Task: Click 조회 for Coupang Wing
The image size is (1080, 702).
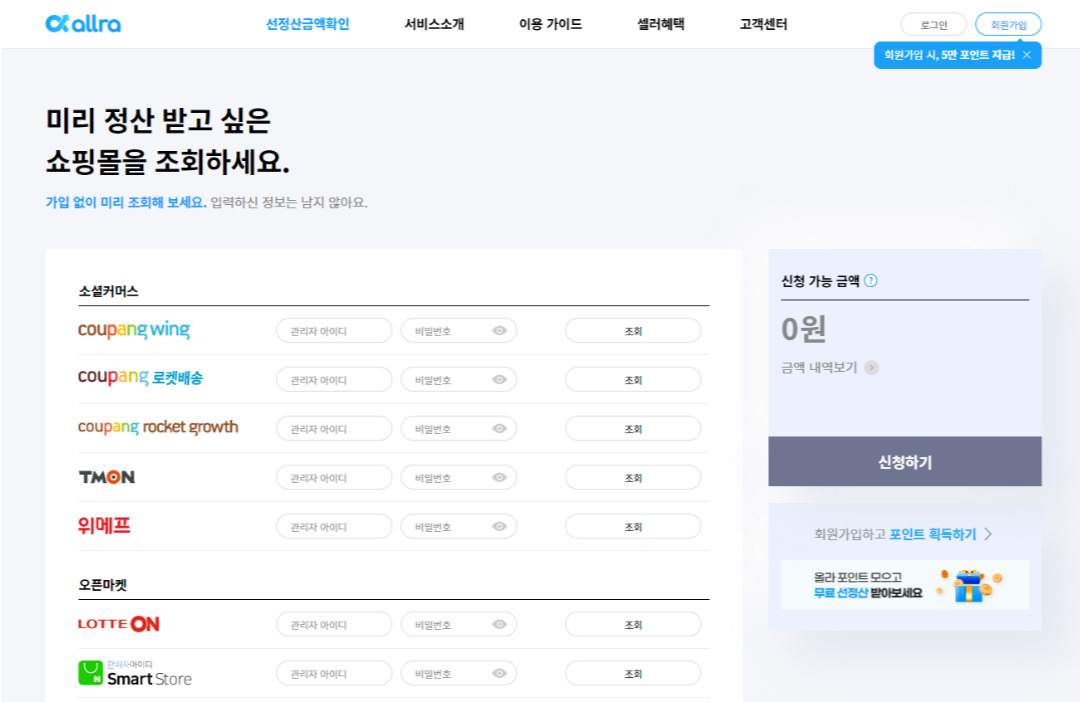Action: [633, 331]
